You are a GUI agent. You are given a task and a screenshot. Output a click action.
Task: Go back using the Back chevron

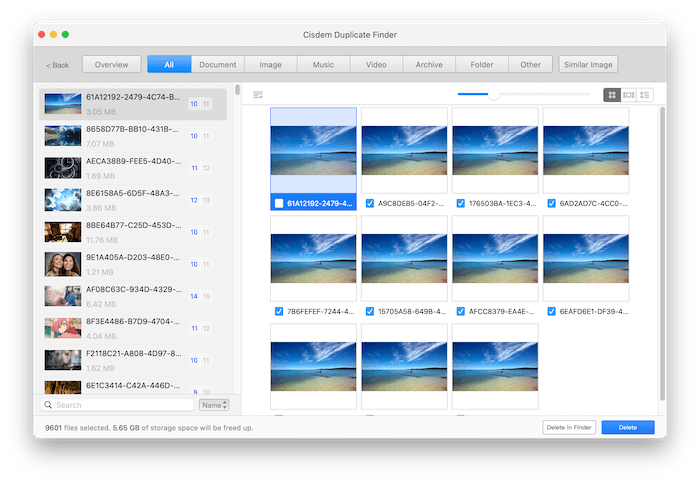pos(57,65)
